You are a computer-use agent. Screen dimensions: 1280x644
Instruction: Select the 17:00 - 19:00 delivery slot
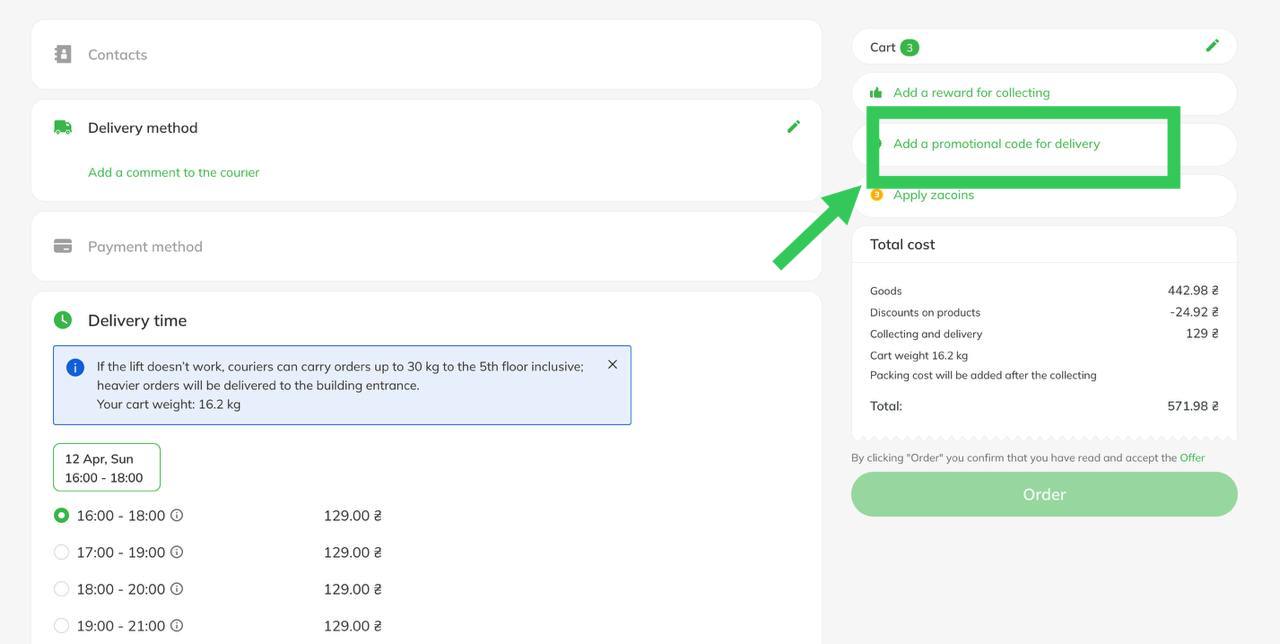coord(61,552)
